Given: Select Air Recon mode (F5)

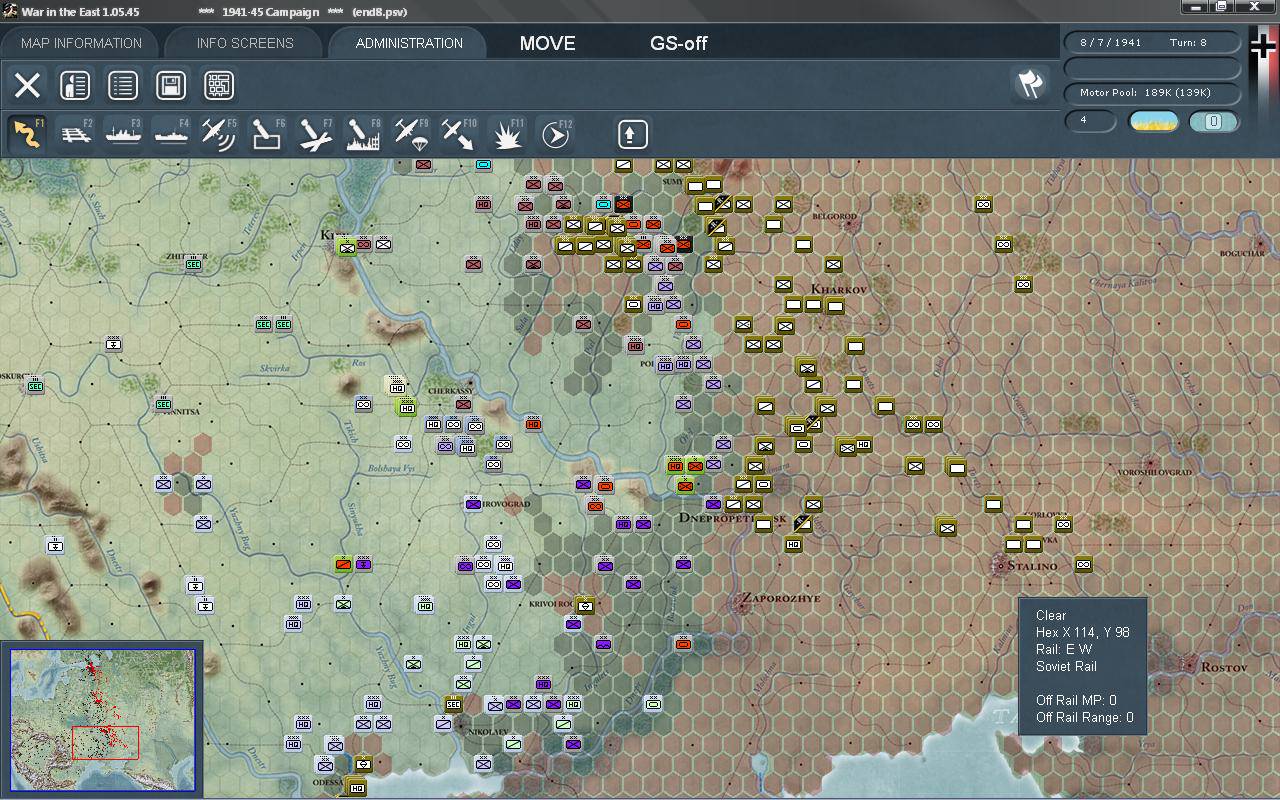Looking at the screenshot, I should point(219,134).
